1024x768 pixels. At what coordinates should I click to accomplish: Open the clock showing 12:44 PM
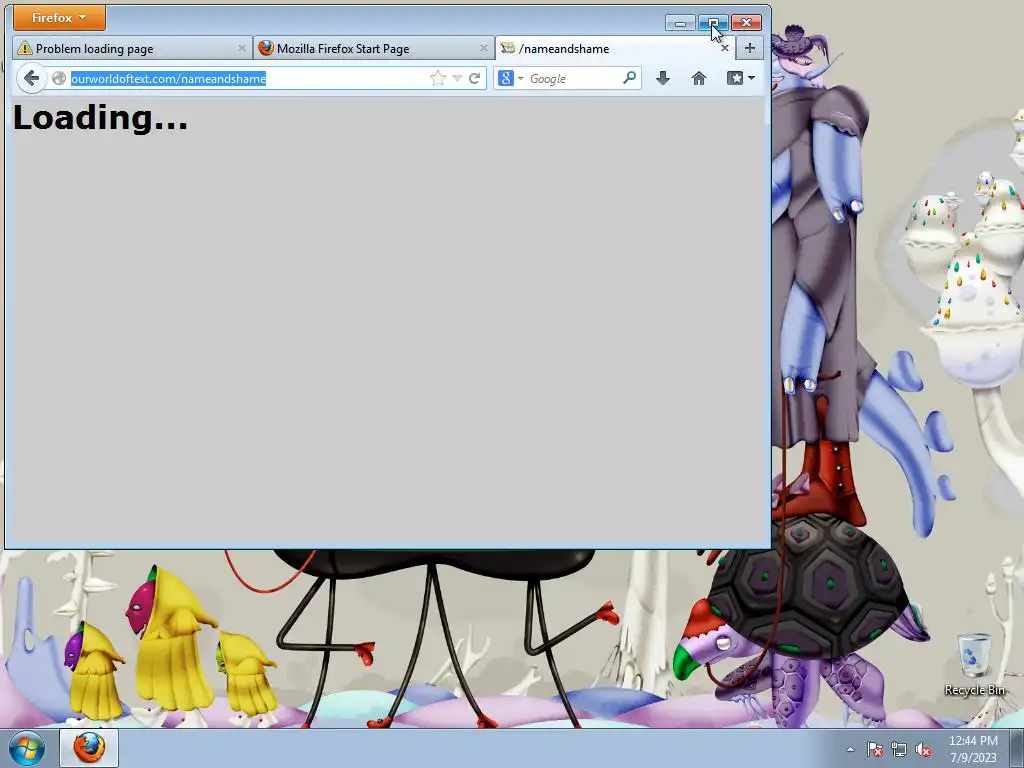(973, 749)
